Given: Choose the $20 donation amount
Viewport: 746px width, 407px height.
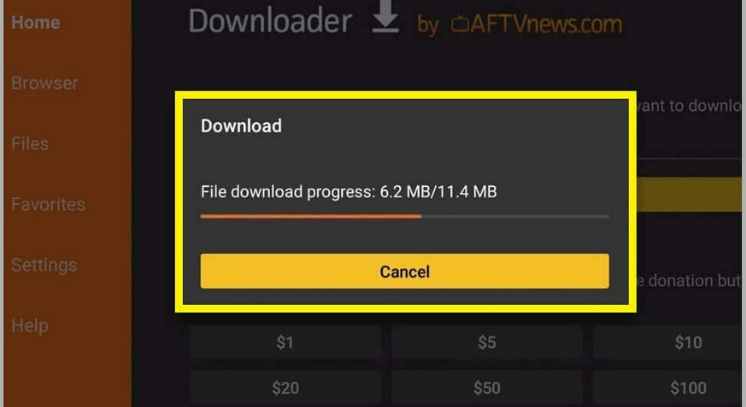Looking at the screenshot, I should tap(285, 388).
